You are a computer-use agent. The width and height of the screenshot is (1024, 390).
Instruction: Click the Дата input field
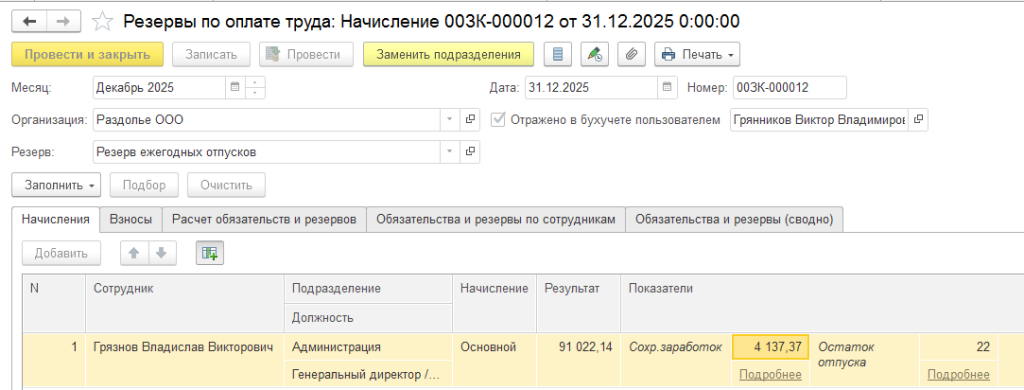(x=592, y=87)
